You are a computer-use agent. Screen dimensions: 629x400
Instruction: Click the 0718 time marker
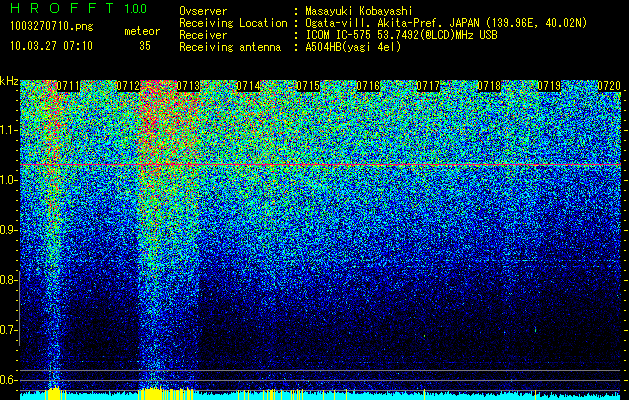point(489,86)
